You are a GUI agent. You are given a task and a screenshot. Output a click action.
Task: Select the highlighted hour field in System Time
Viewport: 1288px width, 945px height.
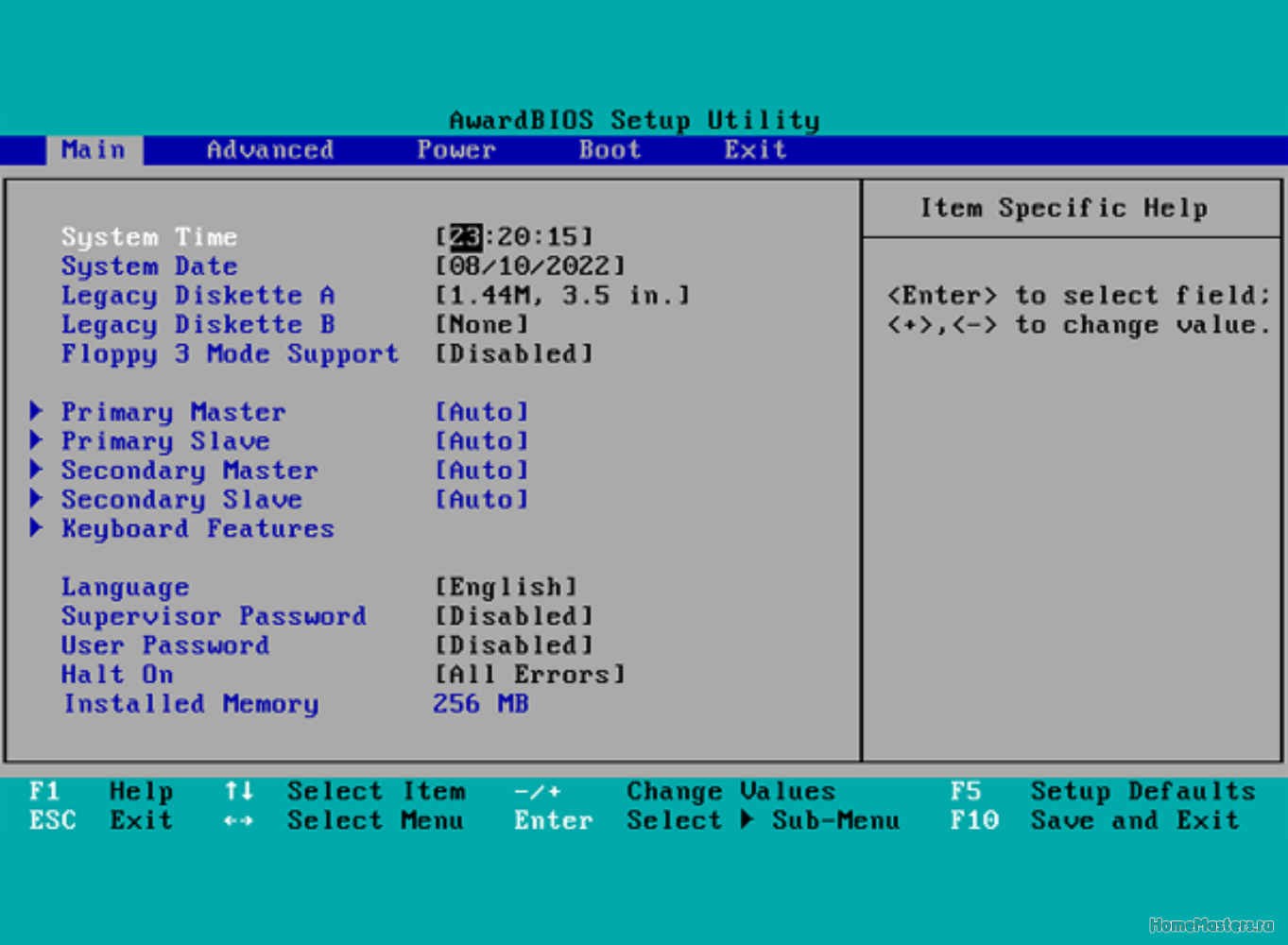click(x=465, y=236)
